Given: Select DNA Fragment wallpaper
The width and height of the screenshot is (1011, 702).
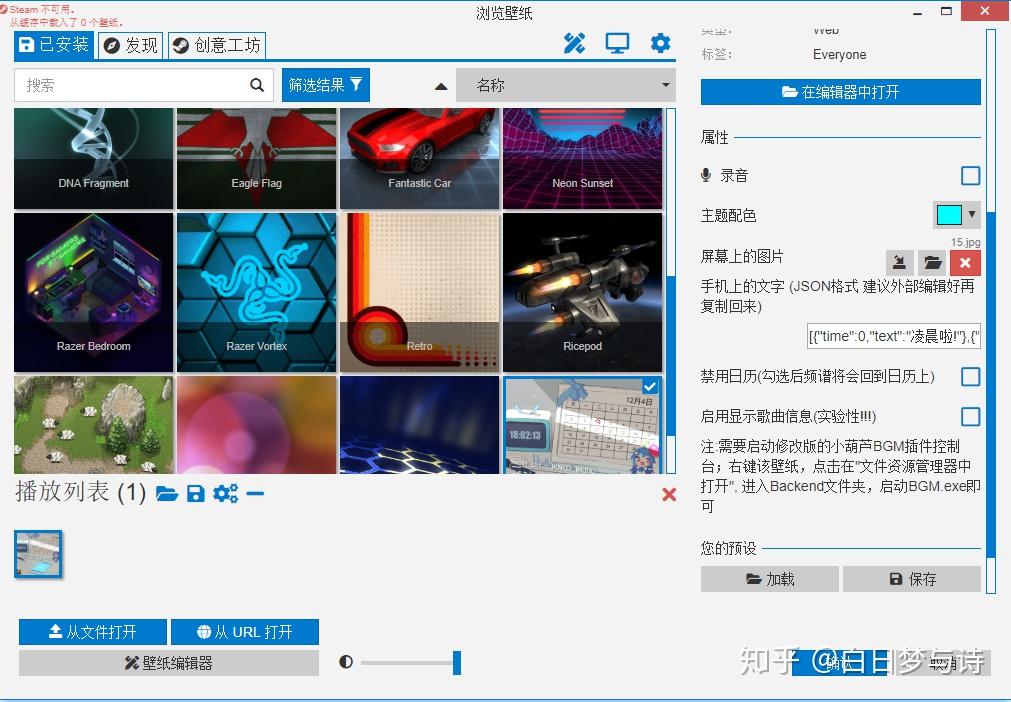Looking at the screenshot, I should pos(93,159).
